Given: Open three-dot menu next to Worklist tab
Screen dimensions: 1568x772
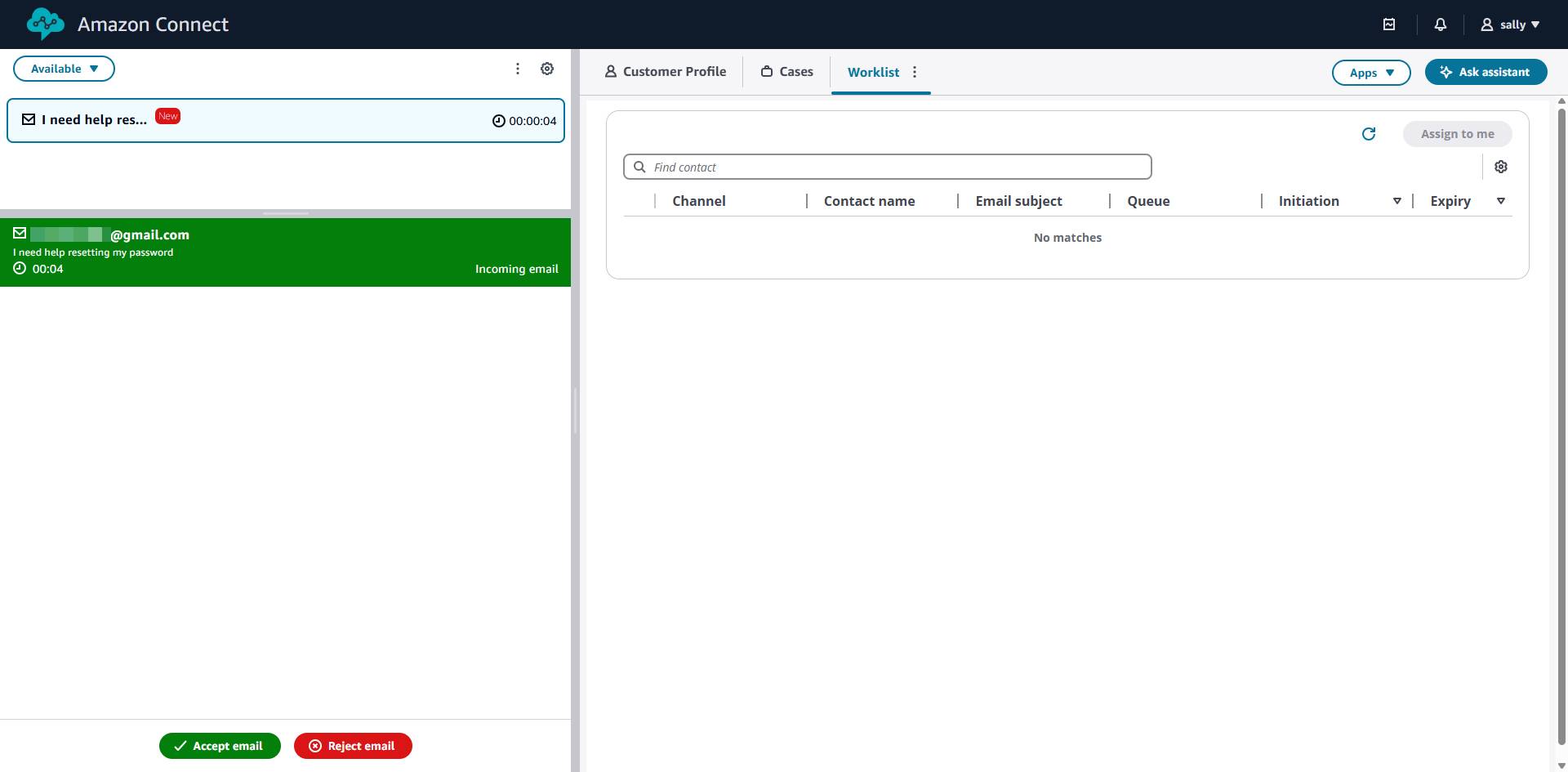Looking at the screenshot, I should point(915,72).
